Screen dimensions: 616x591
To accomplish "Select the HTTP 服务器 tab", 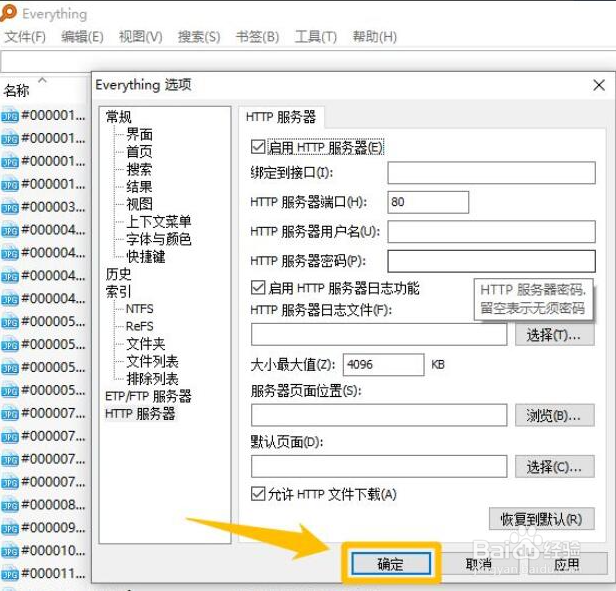I will 281,117.
